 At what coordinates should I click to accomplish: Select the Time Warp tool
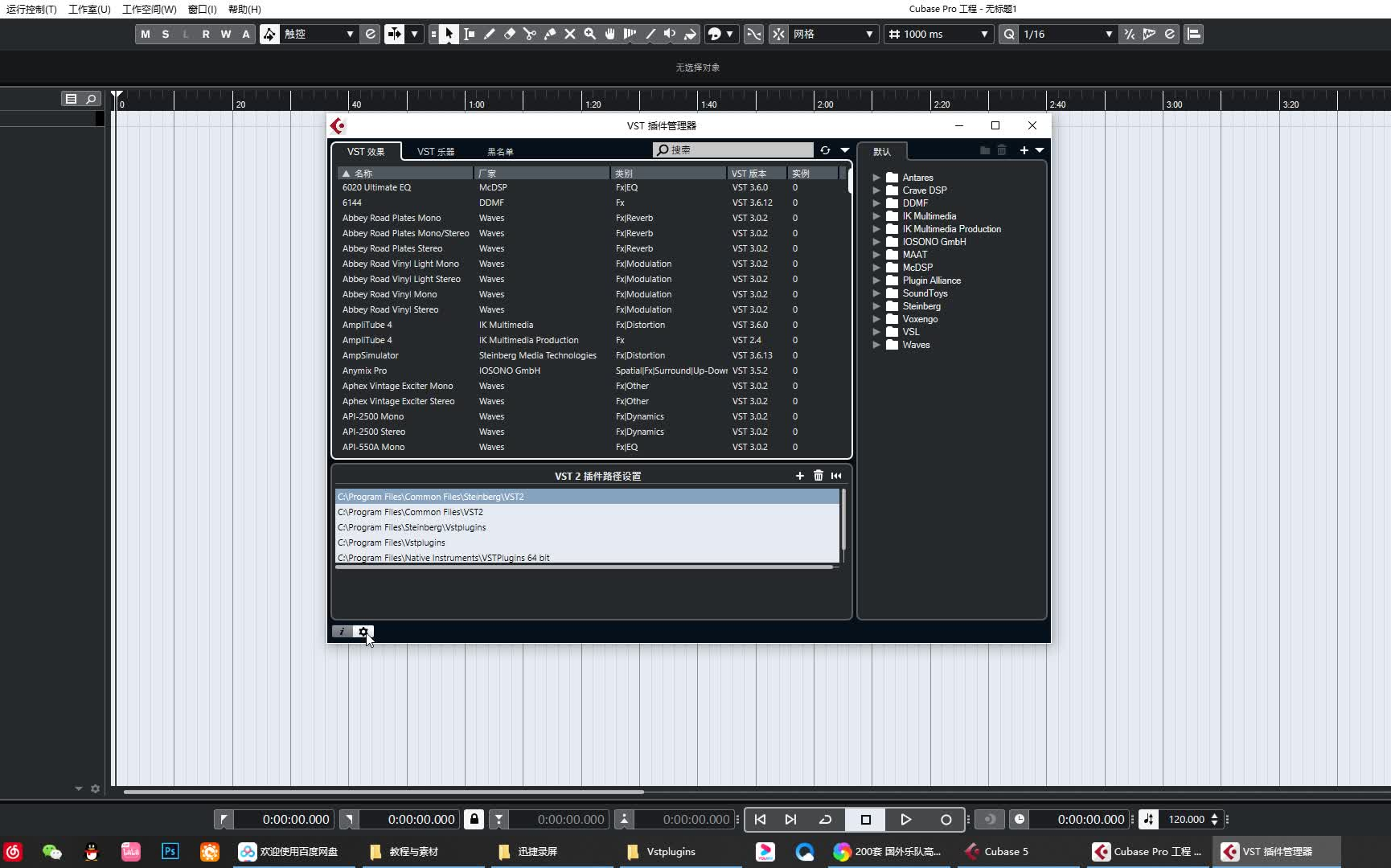pos(630,34)
